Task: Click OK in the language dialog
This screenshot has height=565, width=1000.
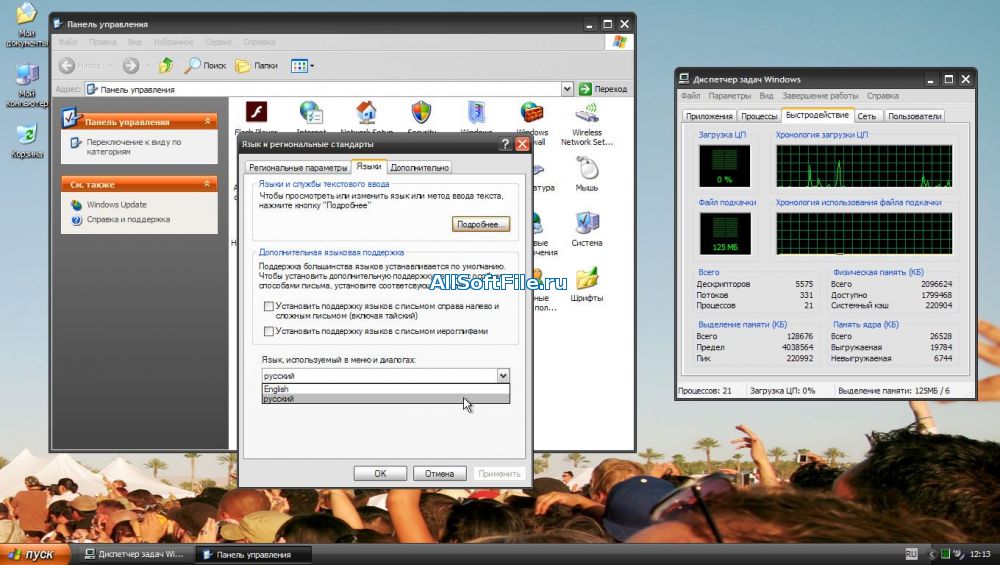Action: pyautogui.click(x=380, y=474)
